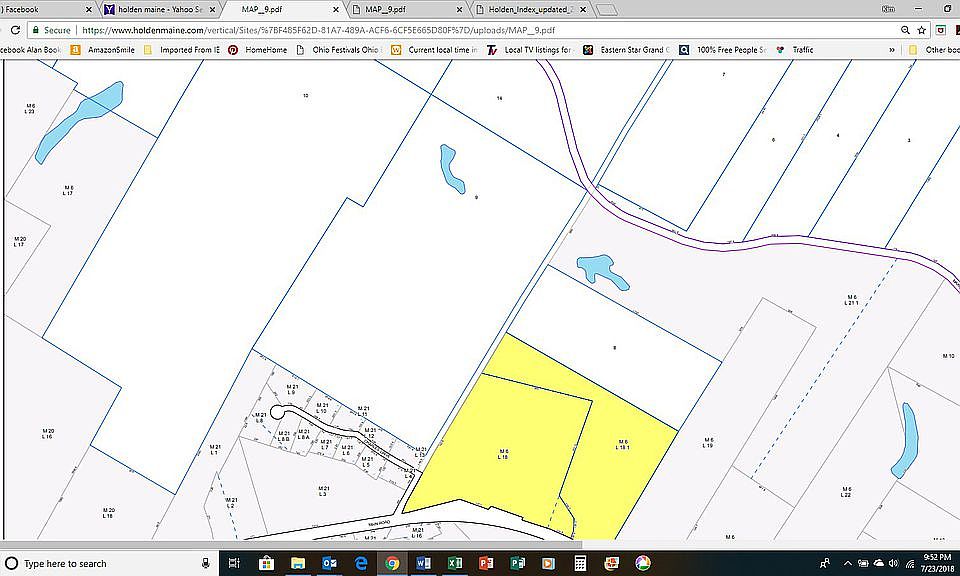Click the Microsoft Edge taskbar icon

coord(361,563)
